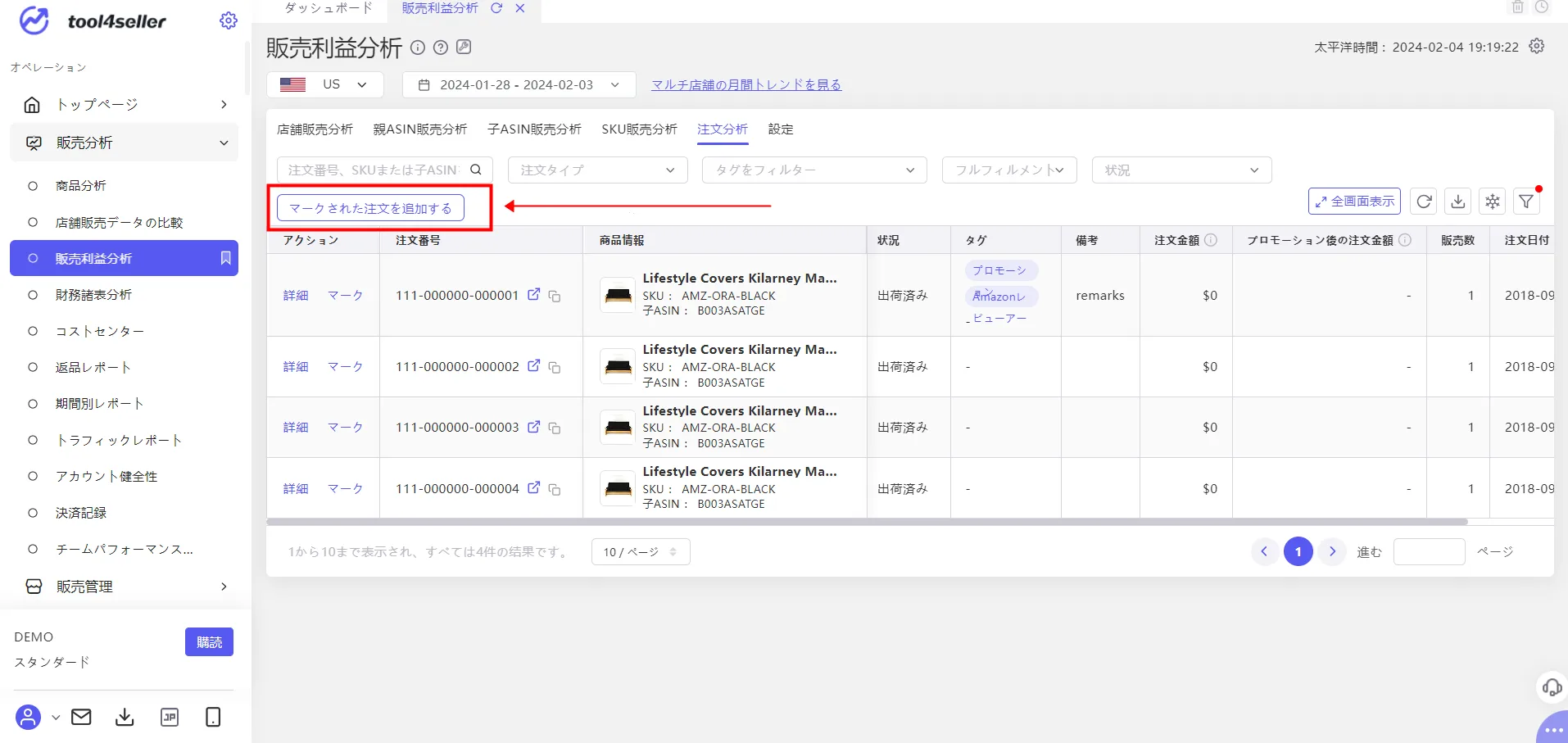Switch to the 店舗販売分析 tab
Screen dimensions: 1568x743
315,129
